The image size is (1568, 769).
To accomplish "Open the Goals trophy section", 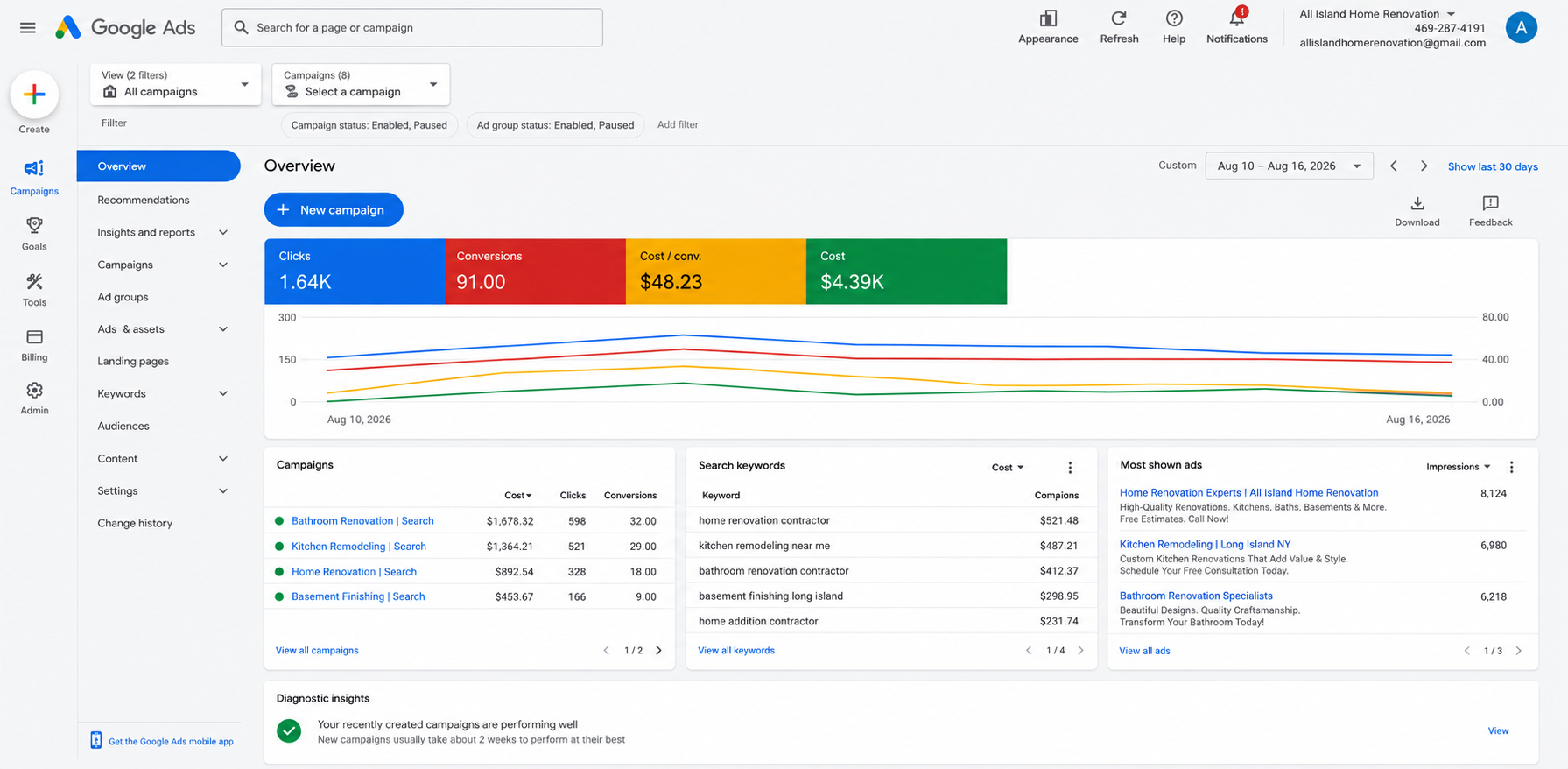I will pyautogui.click(x=34, y=233).
